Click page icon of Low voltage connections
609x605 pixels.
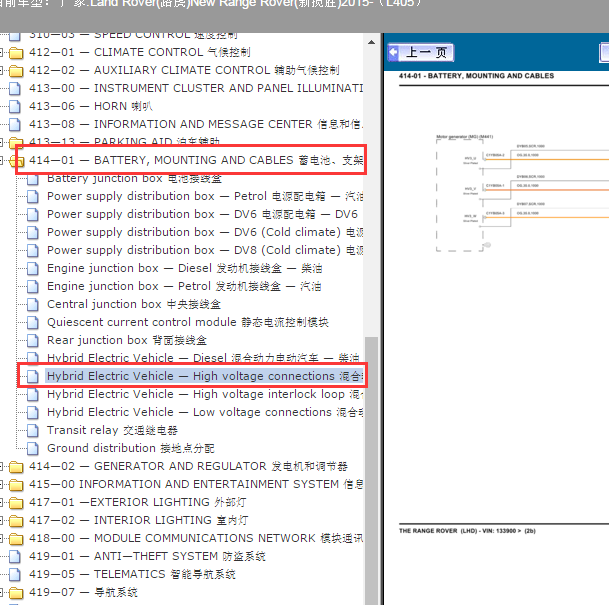coord(33,412)
